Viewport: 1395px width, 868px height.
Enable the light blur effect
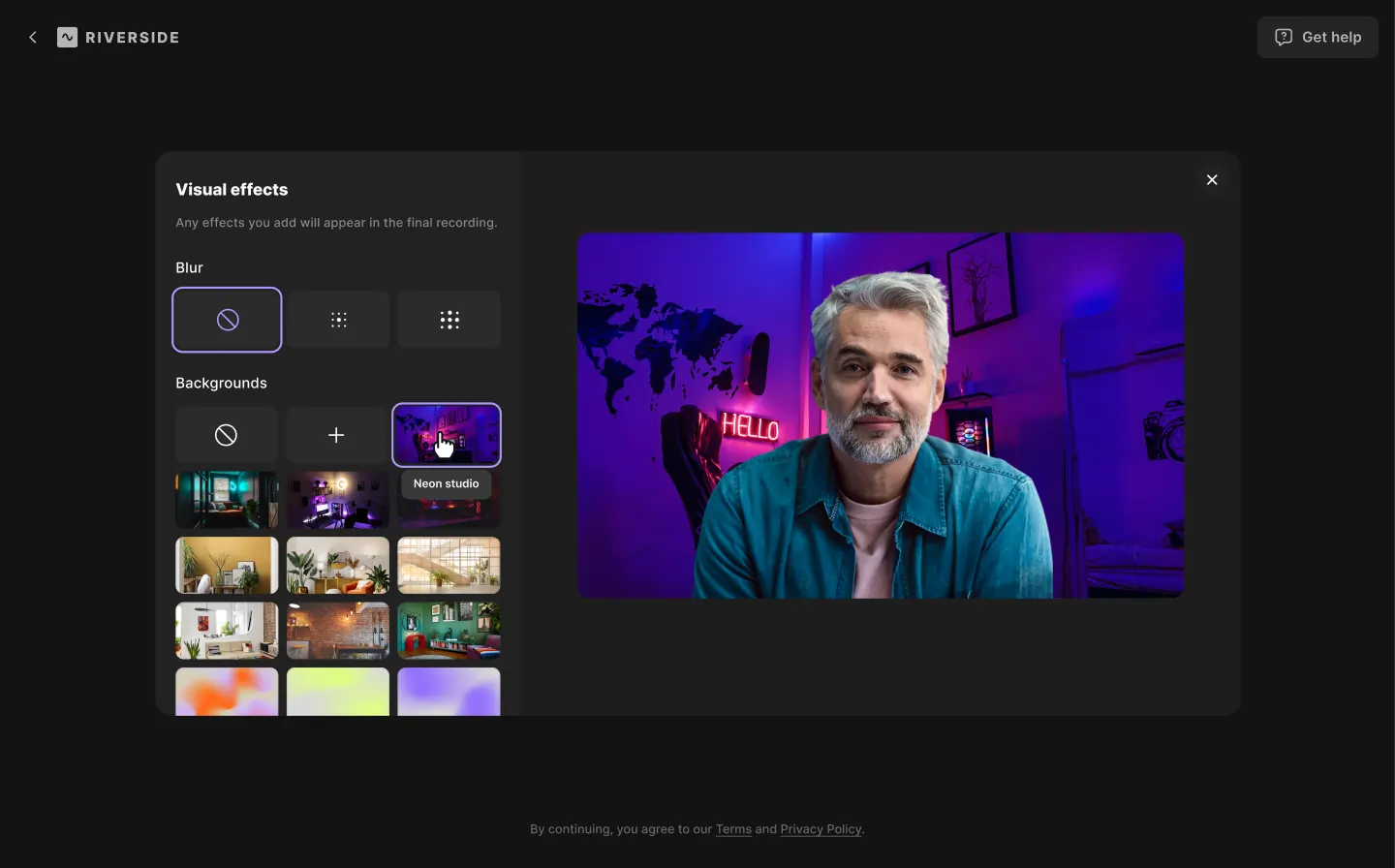click(337, 319)
